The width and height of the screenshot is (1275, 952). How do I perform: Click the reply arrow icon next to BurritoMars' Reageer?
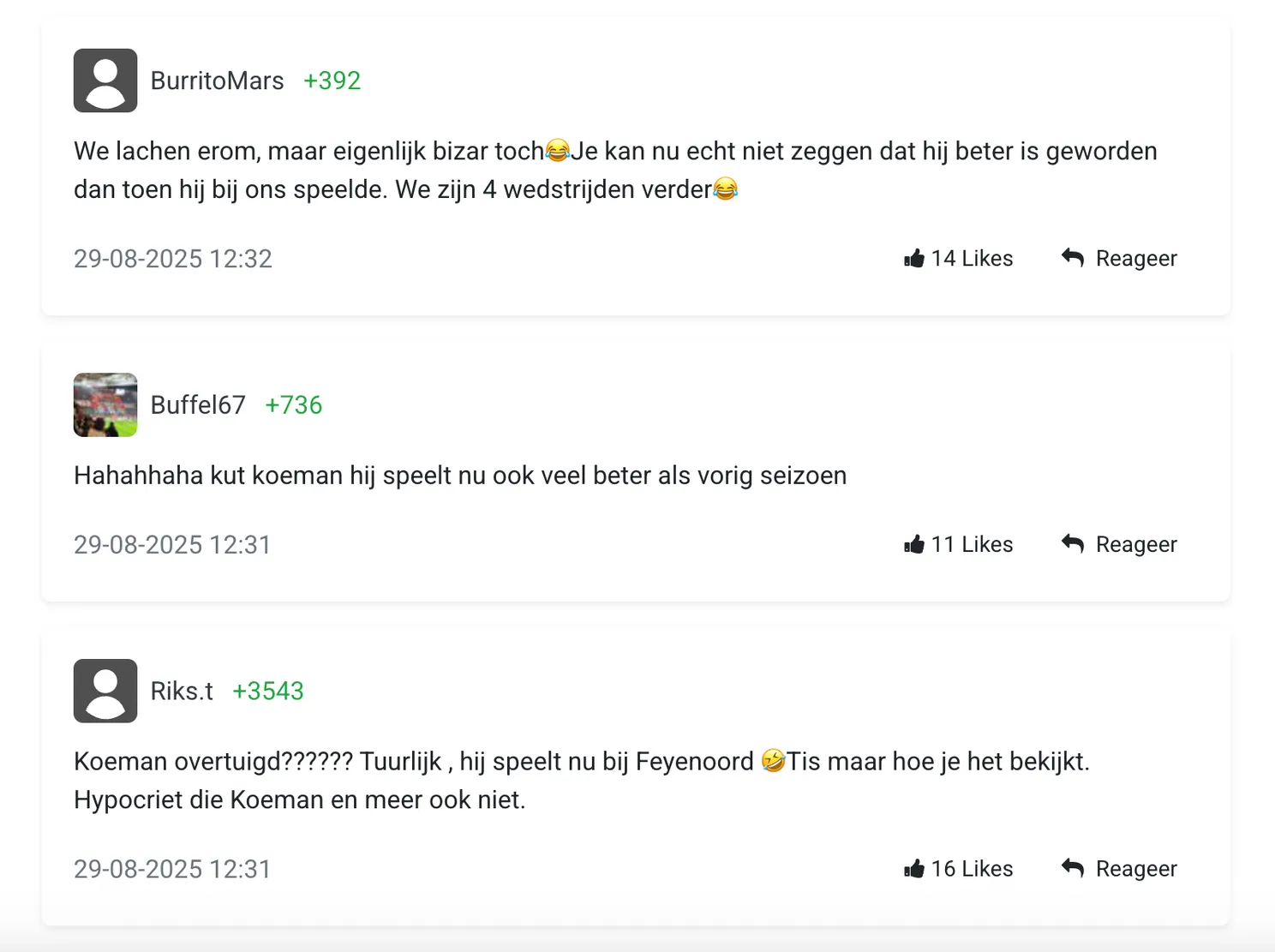click(x=1071, y=258)
